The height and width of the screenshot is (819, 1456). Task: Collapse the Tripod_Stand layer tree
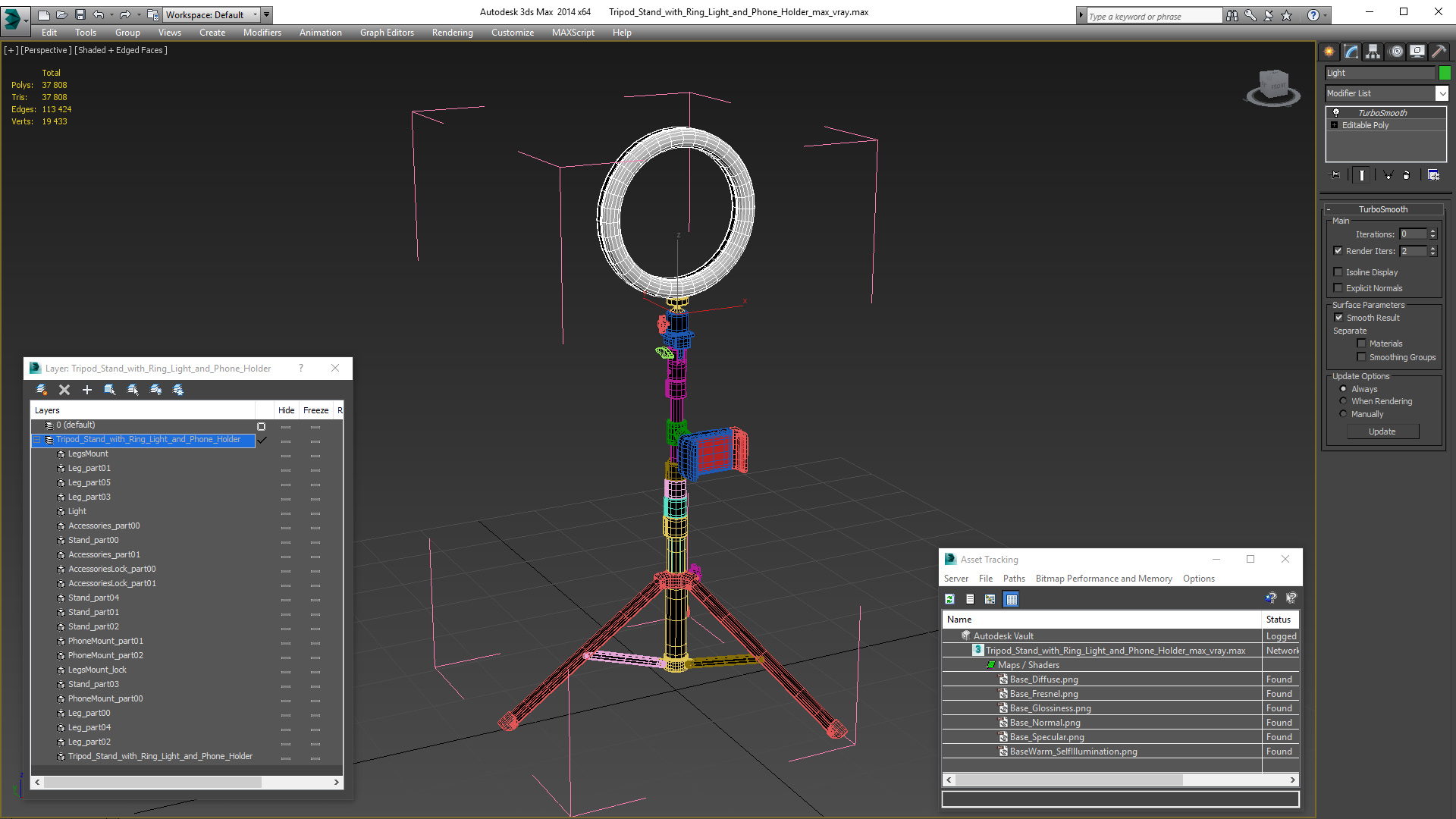(36, 440)
